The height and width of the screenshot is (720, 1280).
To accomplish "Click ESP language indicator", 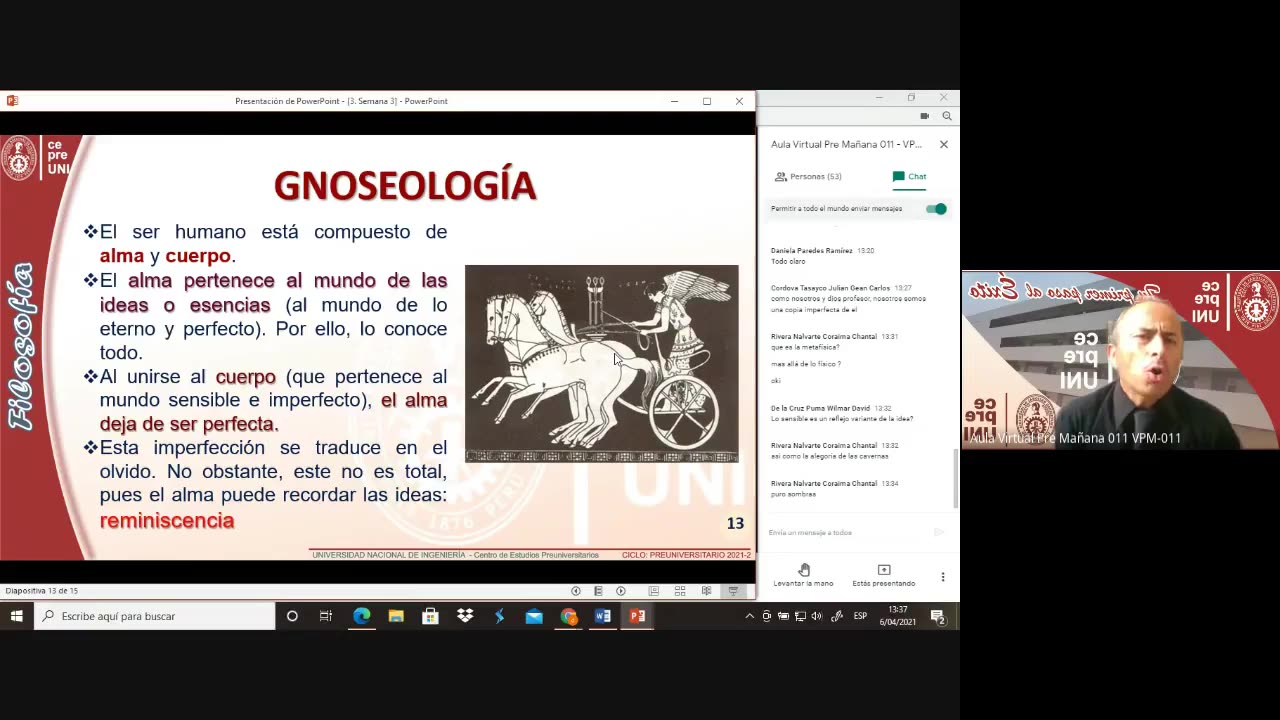I will [860, 616].
